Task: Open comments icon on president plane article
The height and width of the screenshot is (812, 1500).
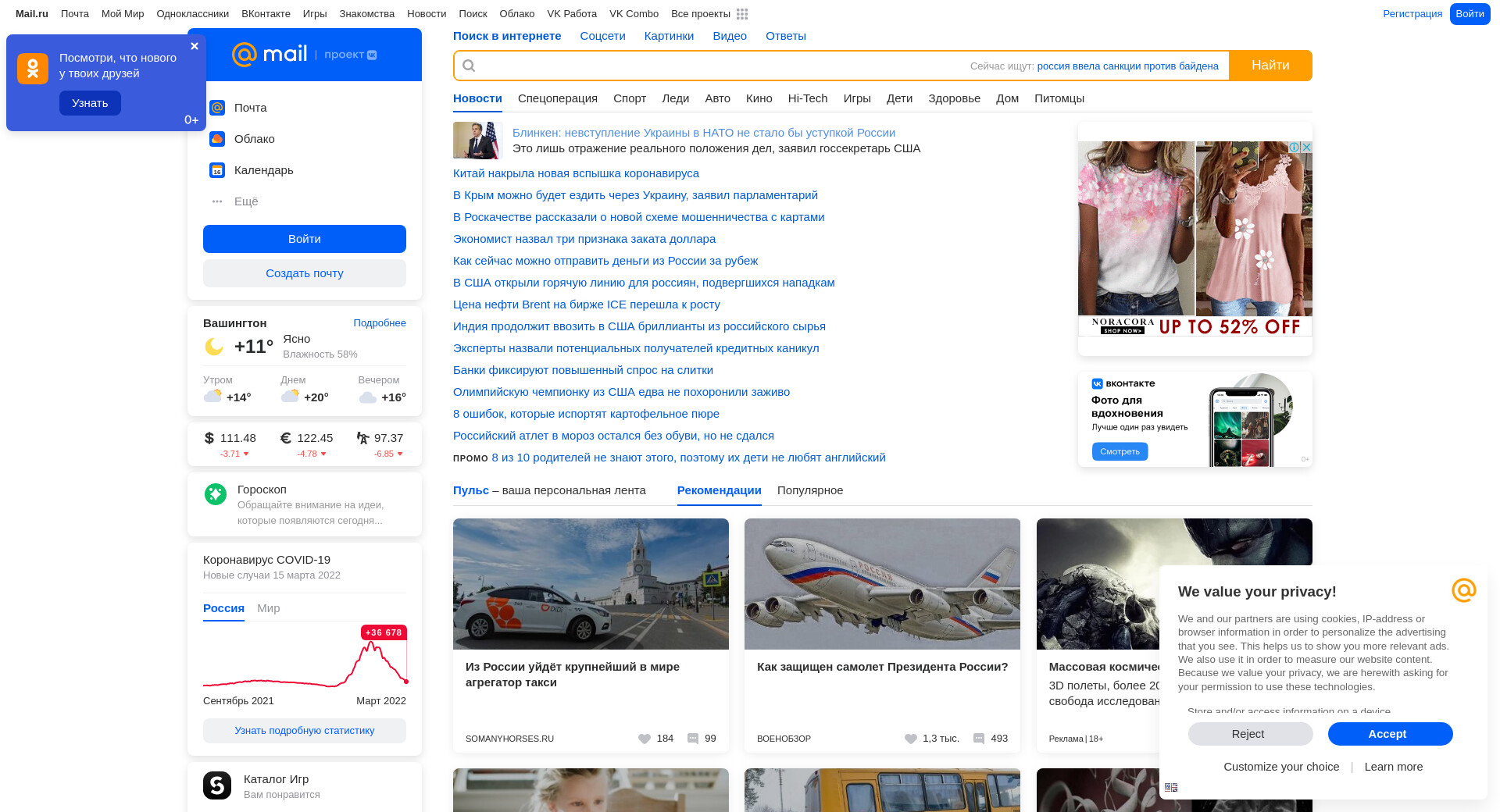Action: (x=979, y=739)
